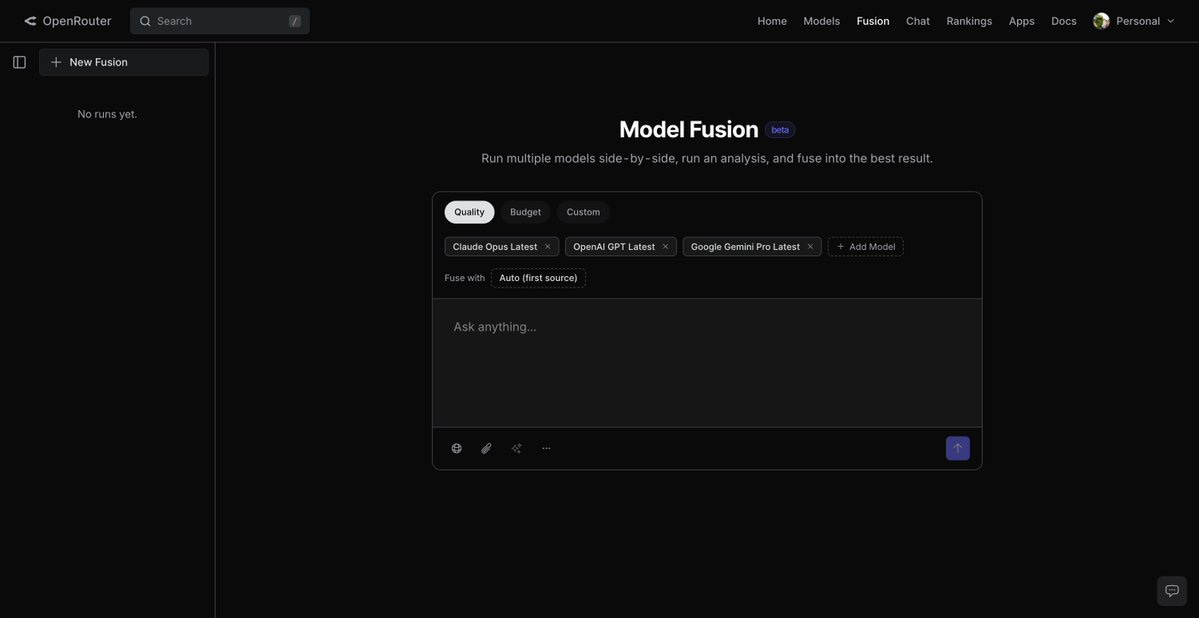Click the Model Fusion heading
Viewport: 1199px width, 618px height.
(x=688, y=129)
